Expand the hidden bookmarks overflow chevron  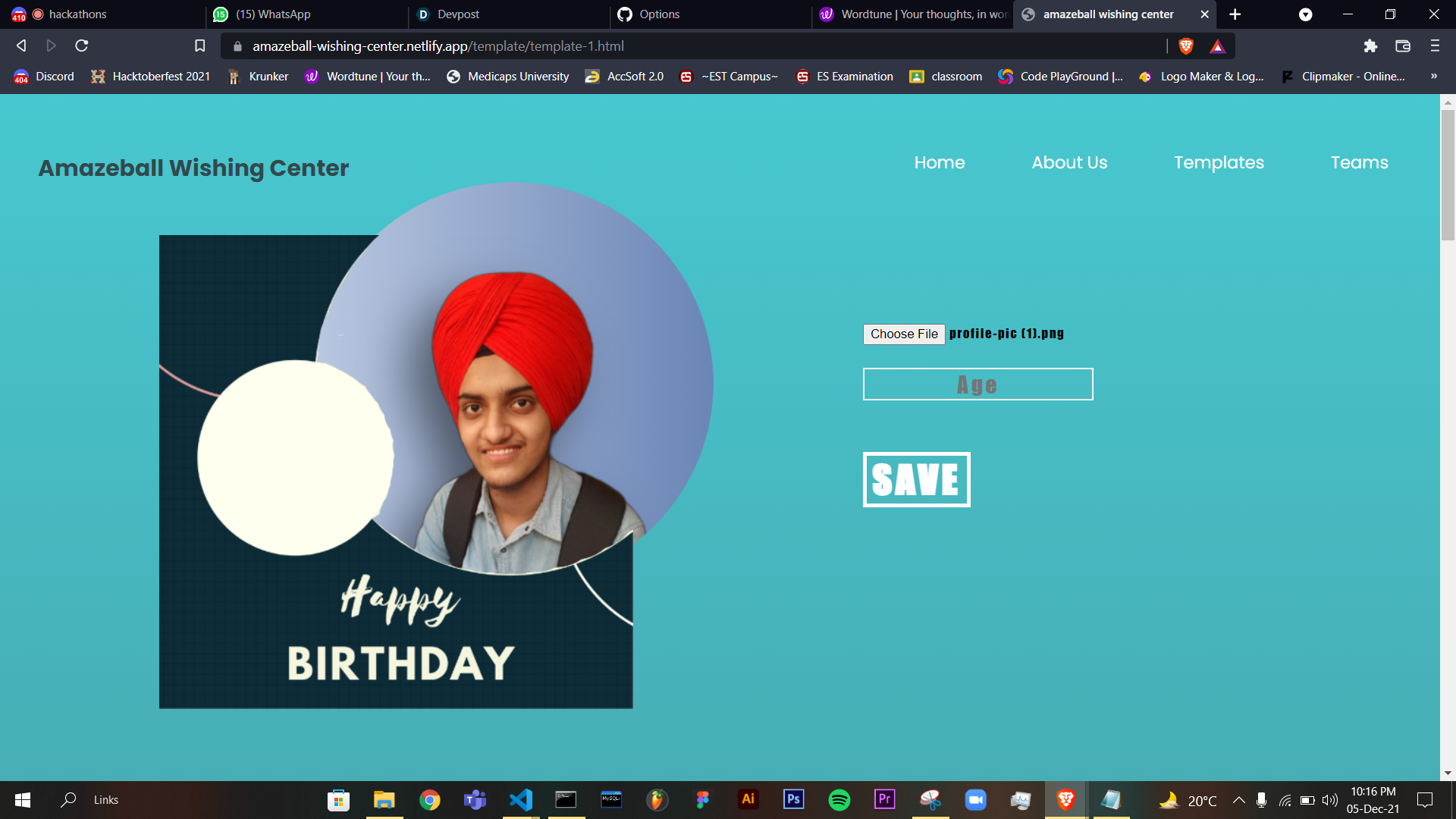(1433, 77)
